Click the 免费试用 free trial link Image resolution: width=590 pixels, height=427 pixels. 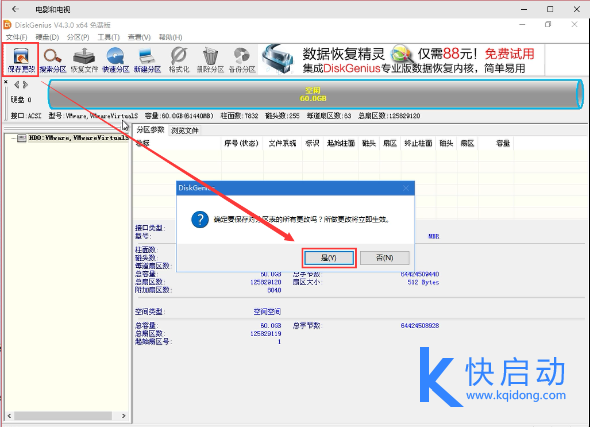click(x=509, y=54)
